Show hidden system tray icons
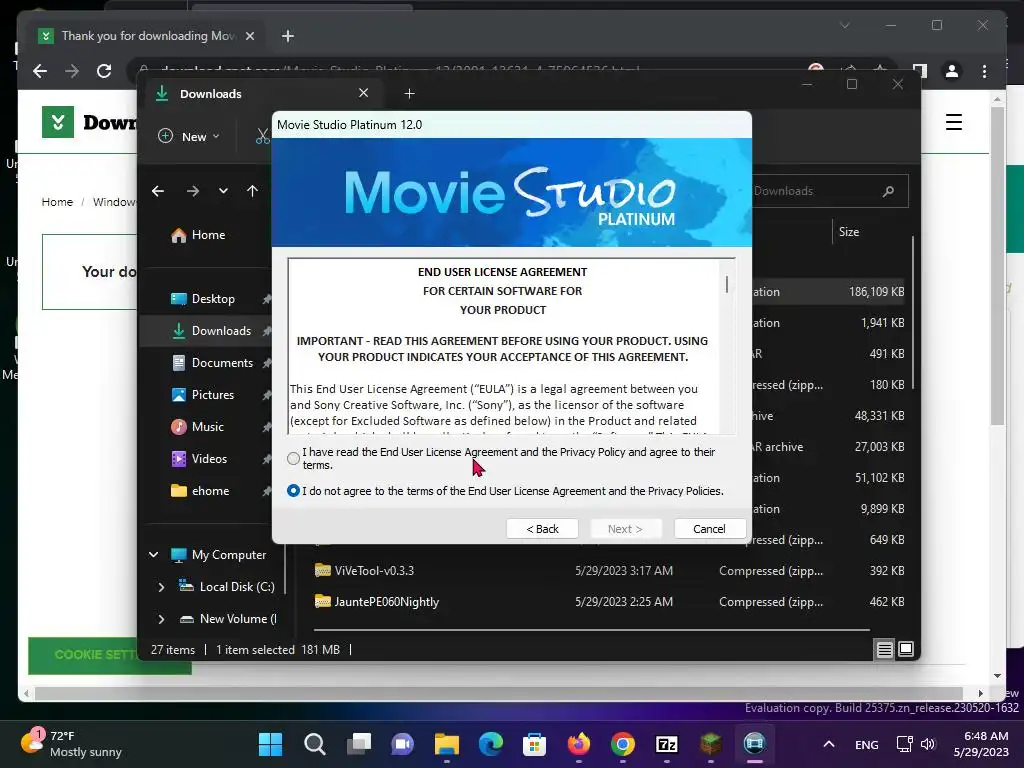 829,744
